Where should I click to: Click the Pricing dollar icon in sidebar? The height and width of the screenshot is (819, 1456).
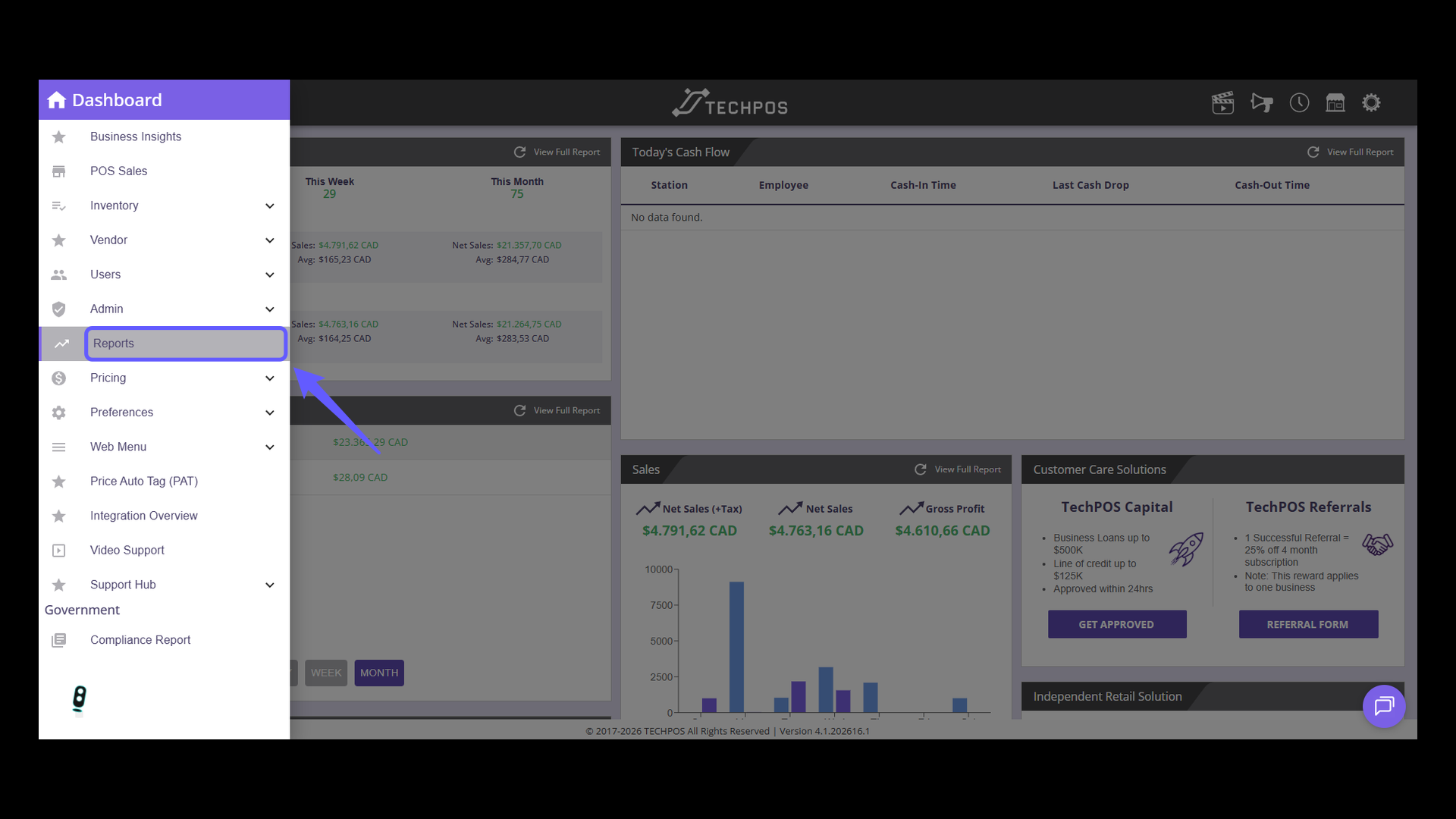59,378
